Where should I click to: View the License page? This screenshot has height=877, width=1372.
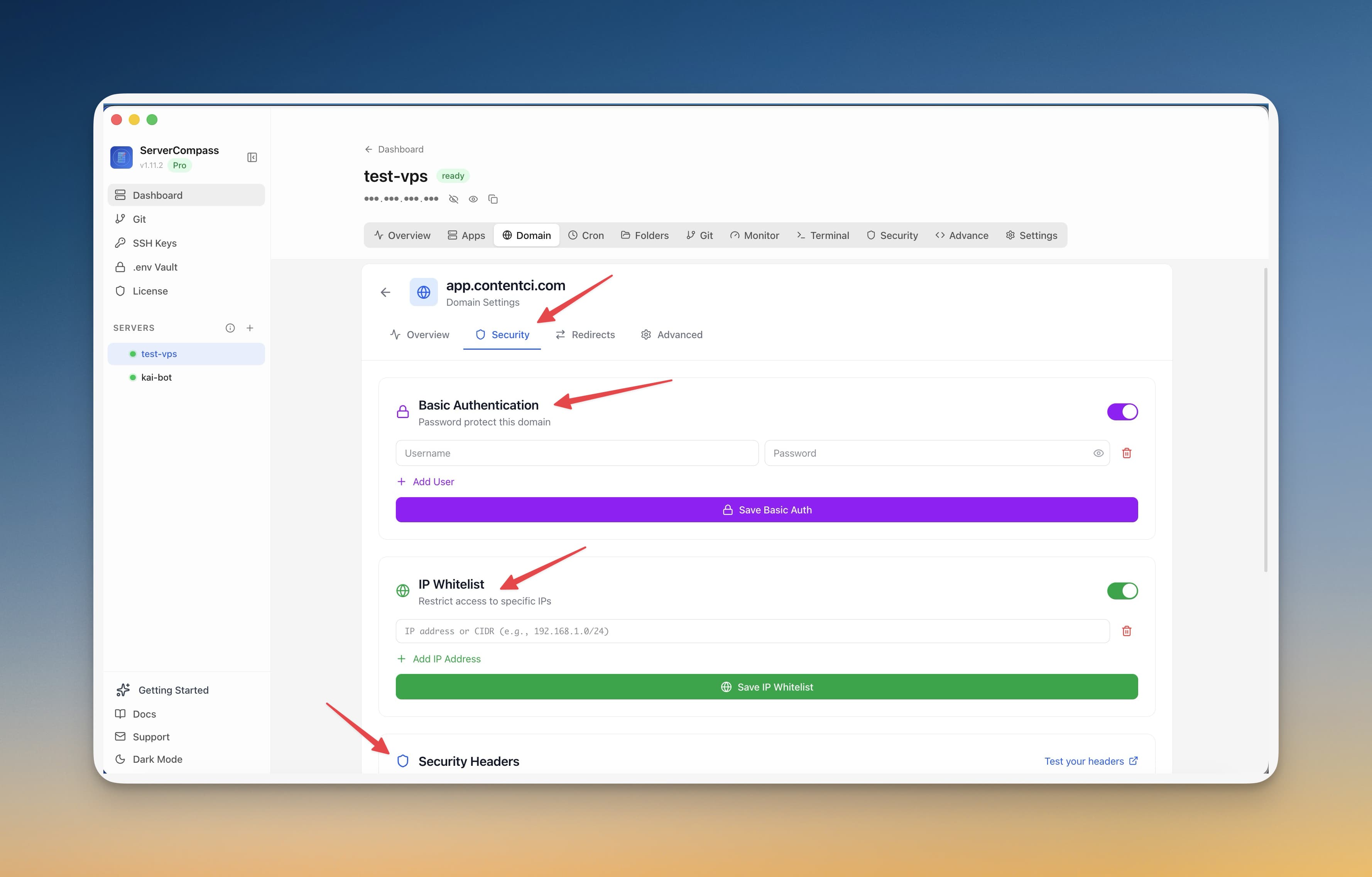point(149,291)
